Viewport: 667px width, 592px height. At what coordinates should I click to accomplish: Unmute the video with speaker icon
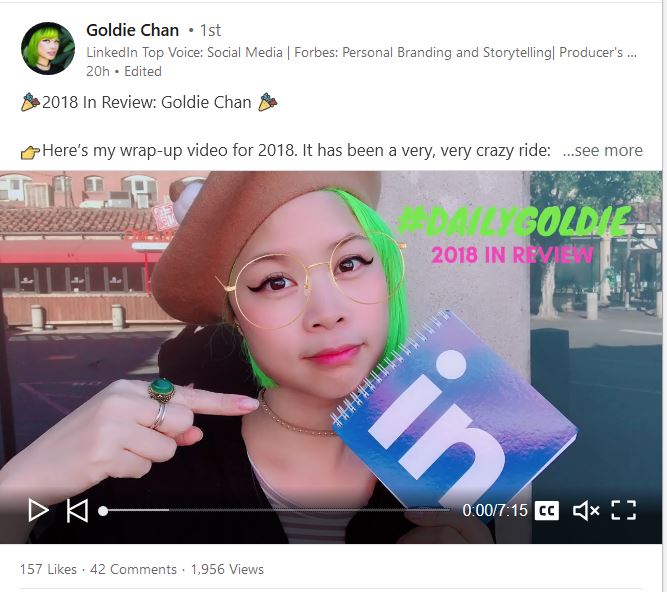pos(586,510)
